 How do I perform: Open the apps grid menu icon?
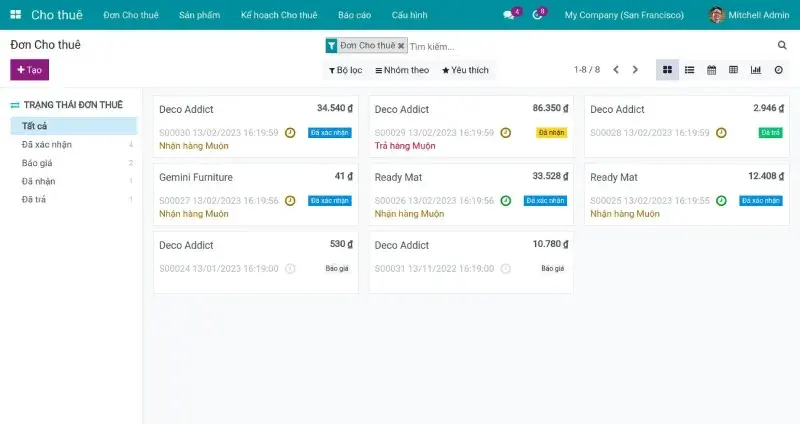15,15
